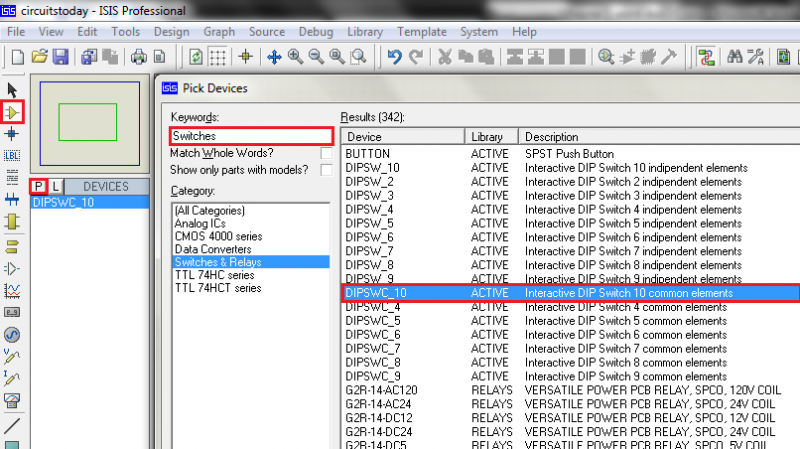Select TTL 74HC series category
Screen dimensions: 800x449
pyautogui.click(x=213, y=275)
